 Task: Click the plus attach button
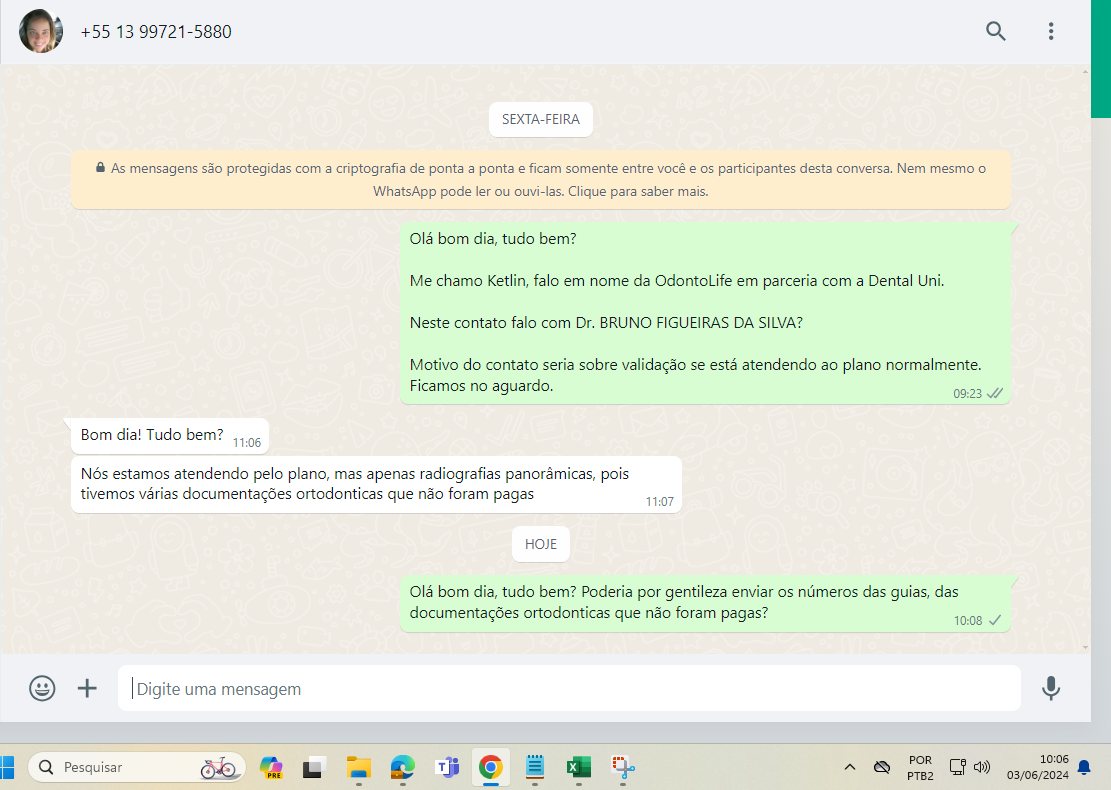click(88, 688)
